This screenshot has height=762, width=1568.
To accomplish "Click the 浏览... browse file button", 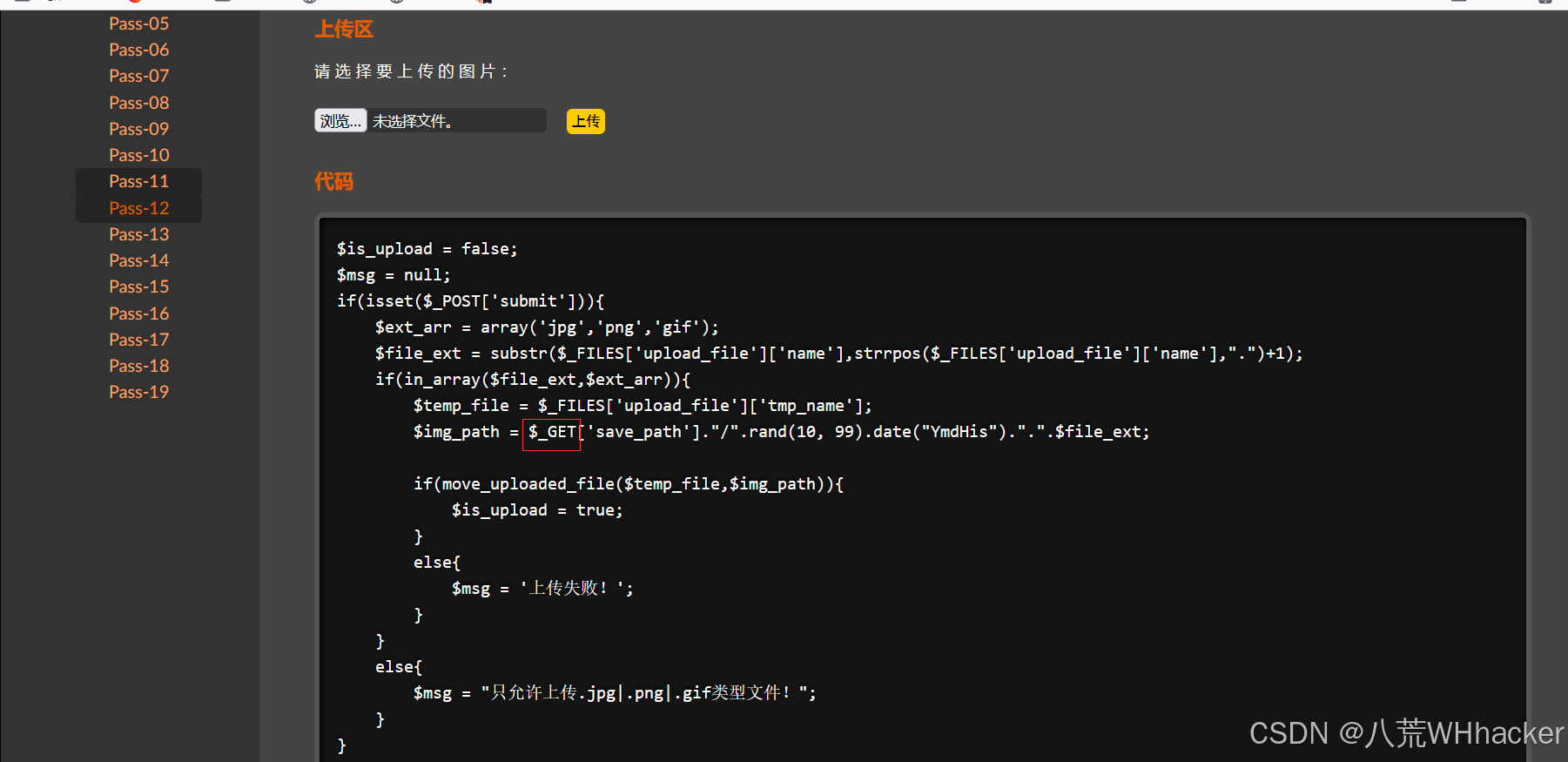I will pos(340,121).
